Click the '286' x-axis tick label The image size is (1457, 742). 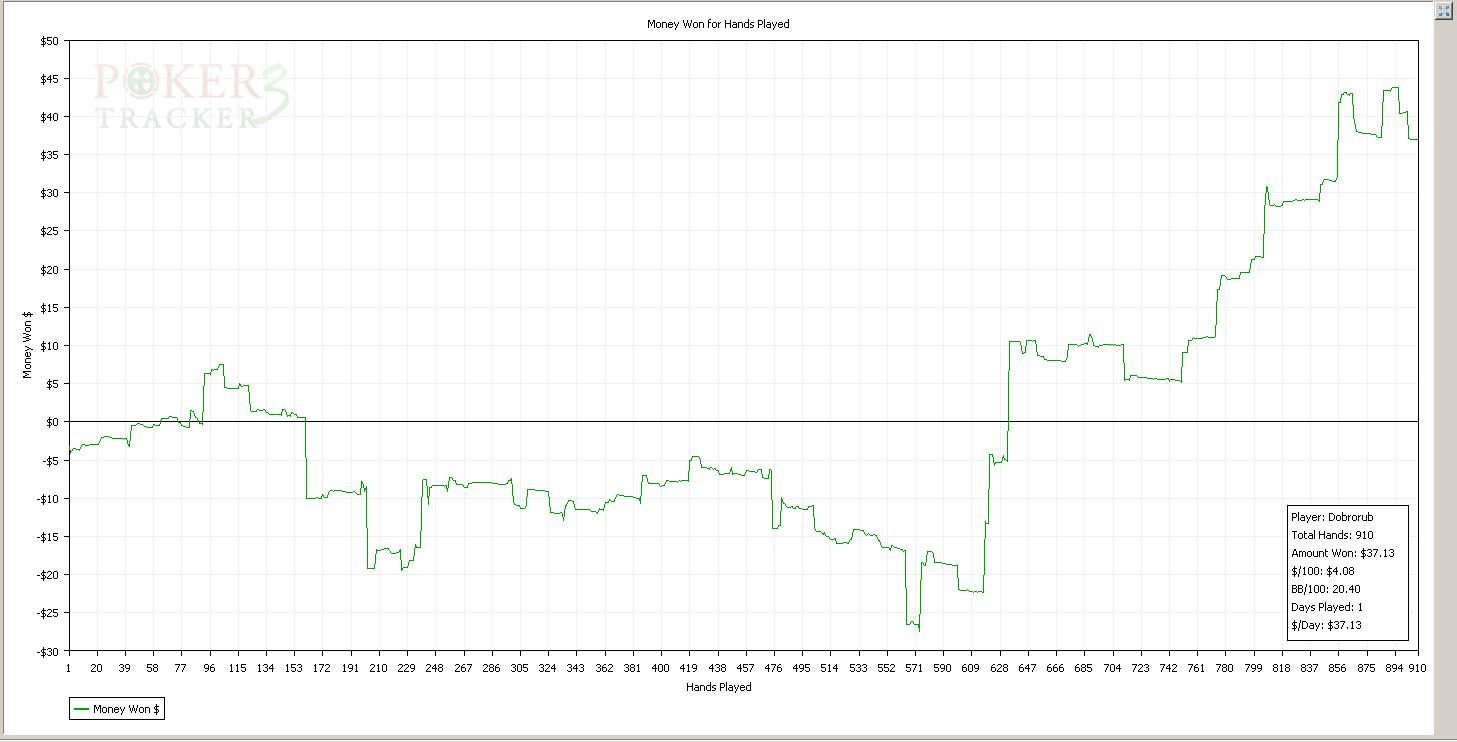pos(491,668)
